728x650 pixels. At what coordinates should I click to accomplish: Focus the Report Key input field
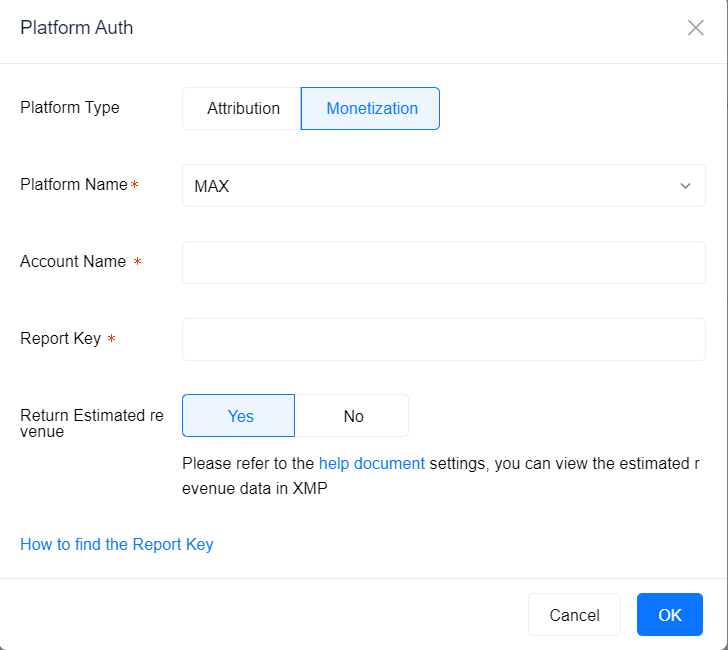pos(443,339)
